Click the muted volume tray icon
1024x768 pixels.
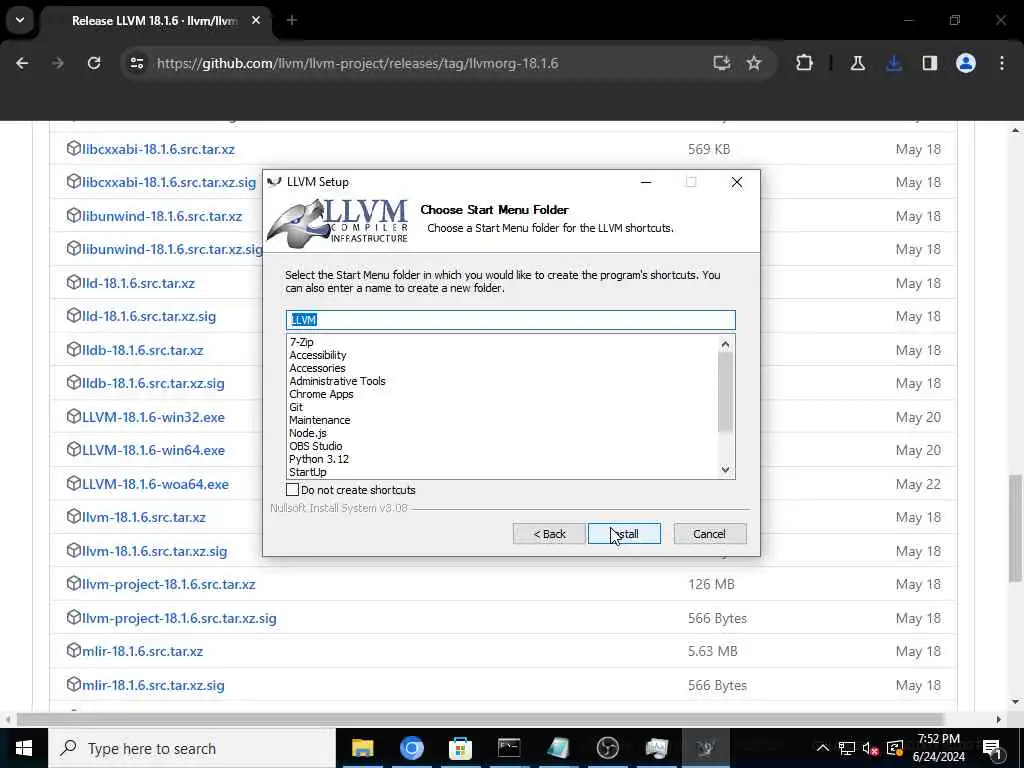tap(871, 748)
